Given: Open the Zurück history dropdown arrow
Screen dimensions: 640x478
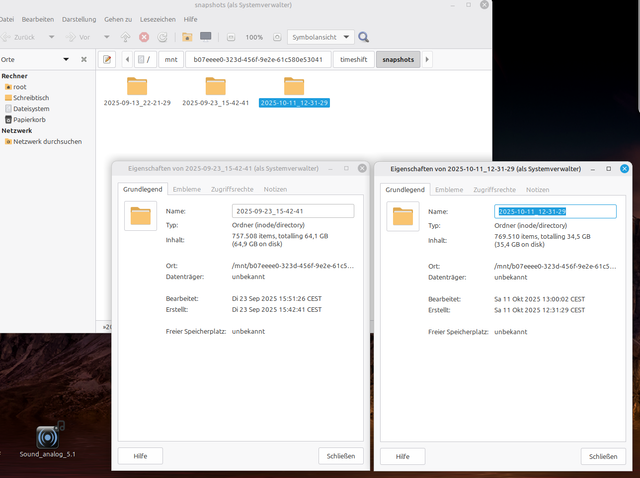Looking at the screenshot, I should pos(51,37).
